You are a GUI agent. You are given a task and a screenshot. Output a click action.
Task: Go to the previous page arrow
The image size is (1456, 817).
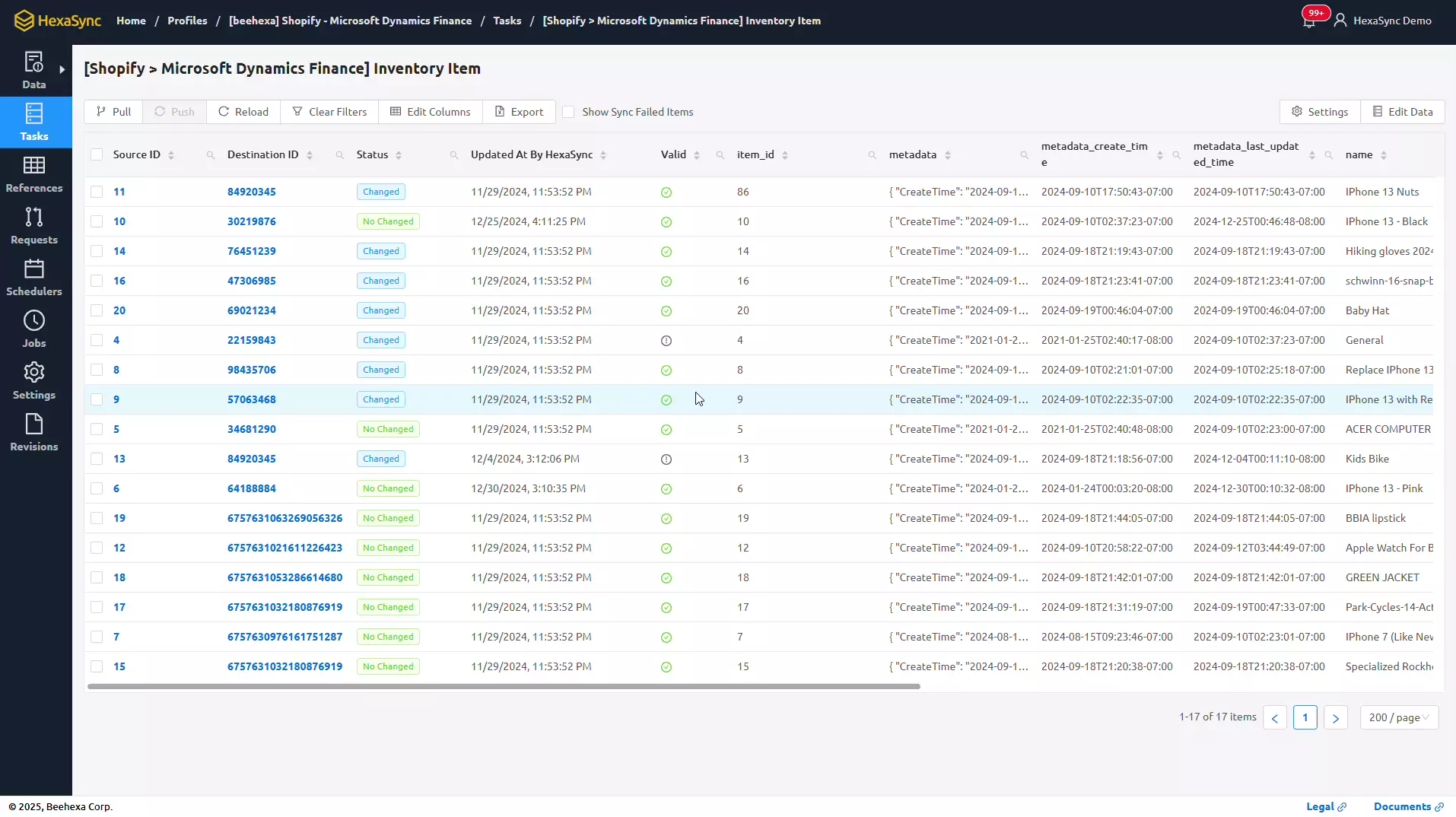click(x=1275, y=717)
